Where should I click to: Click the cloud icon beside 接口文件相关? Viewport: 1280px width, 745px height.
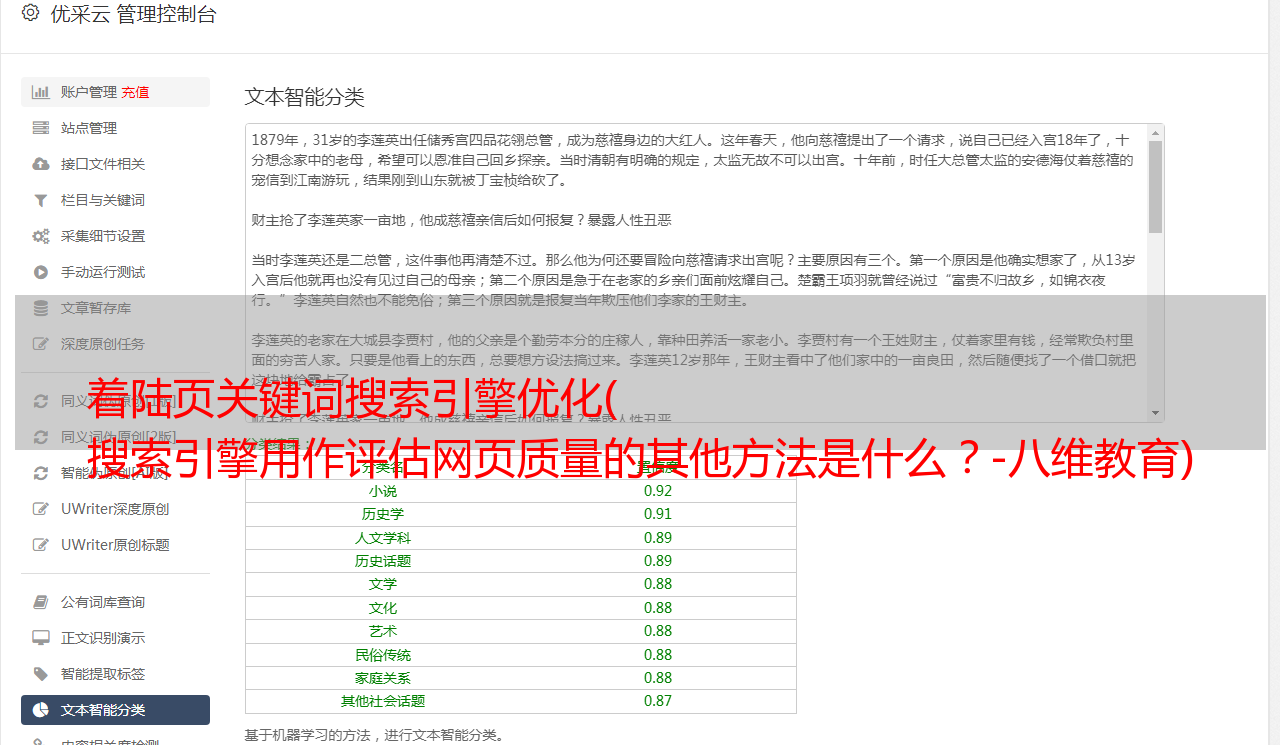(41, 164)
